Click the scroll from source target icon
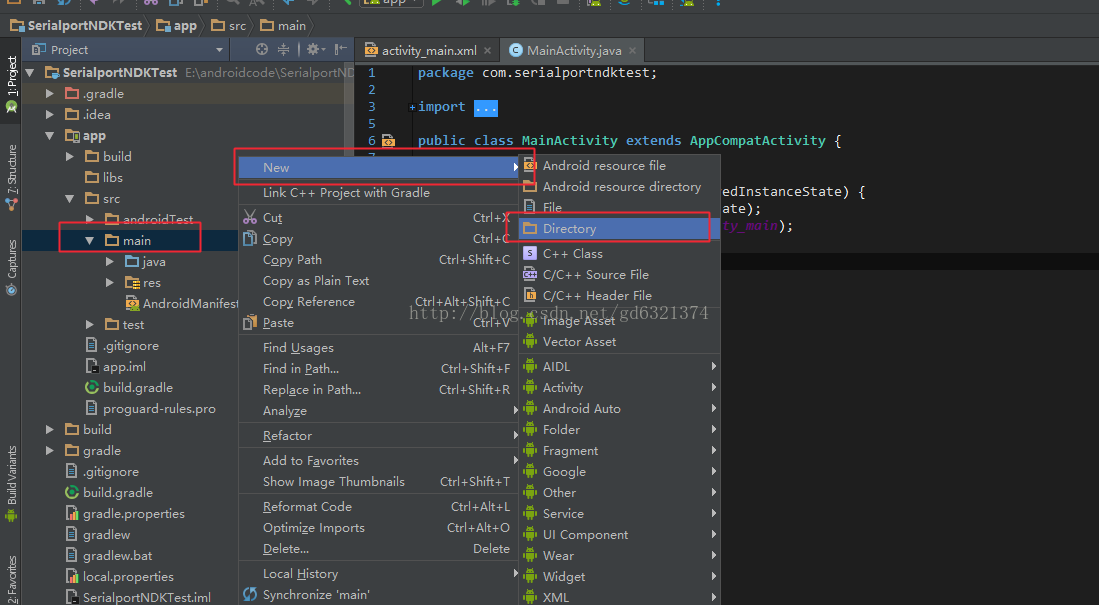This screenshot has width=1099, height=605. (x=261, y=49)
